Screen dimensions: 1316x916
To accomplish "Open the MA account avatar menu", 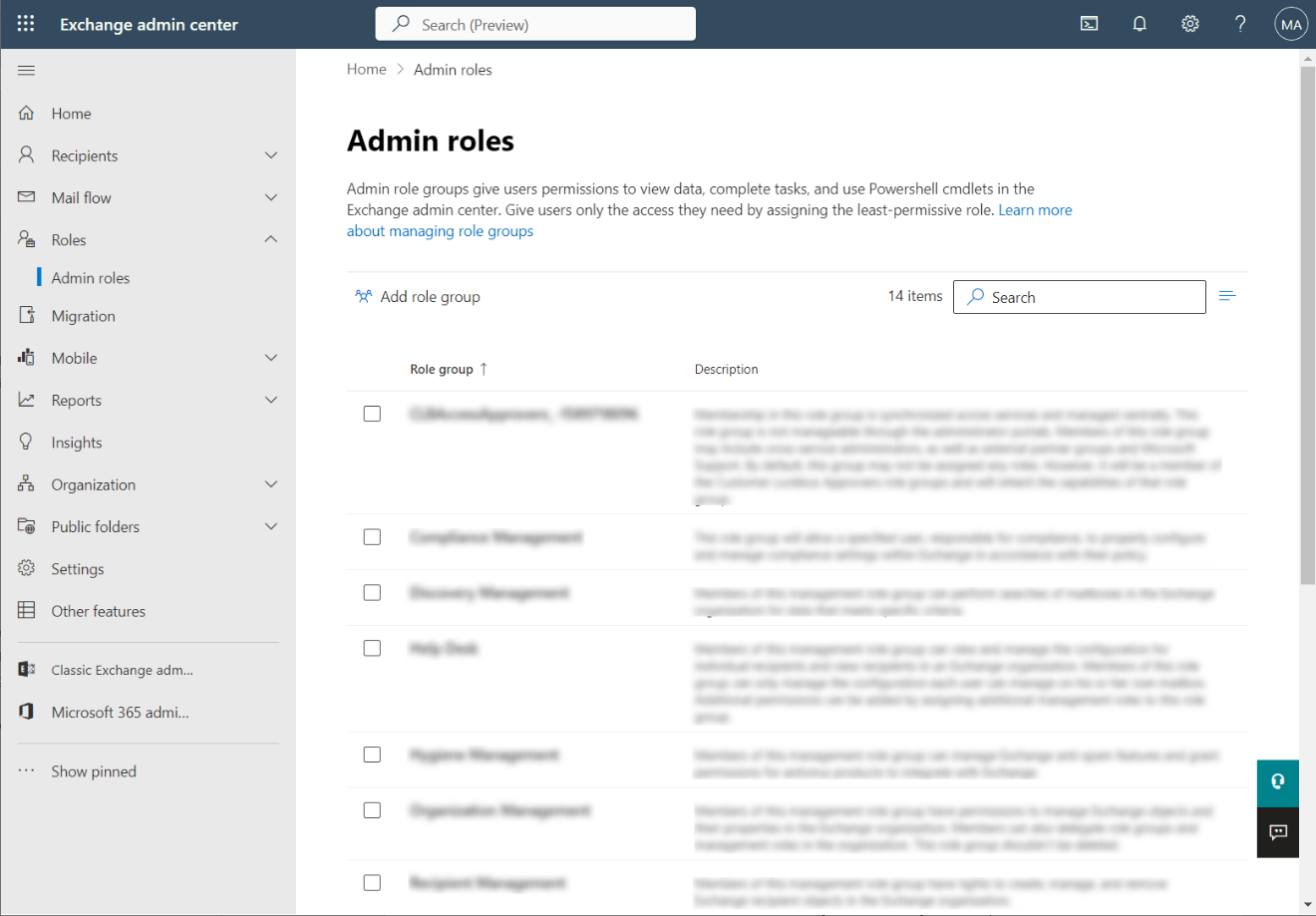I will (x=1290, y=23).
